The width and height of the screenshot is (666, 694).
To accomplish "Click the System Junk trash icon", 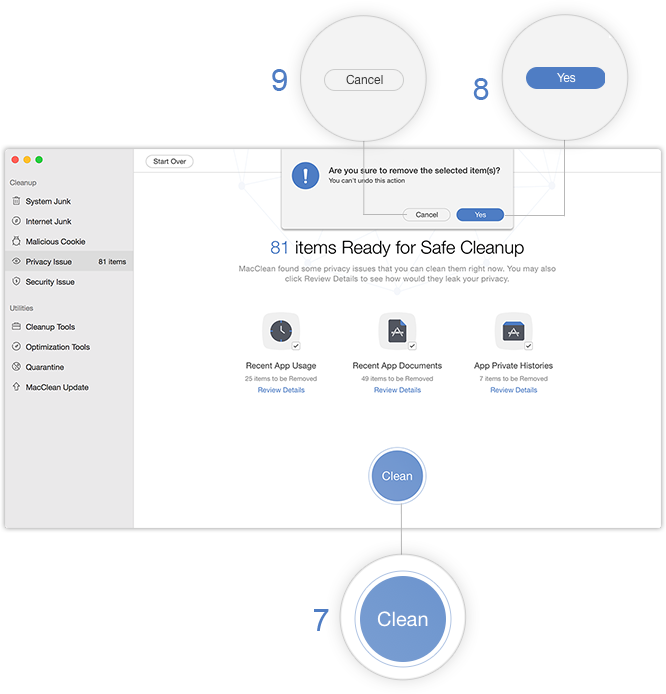I will tap(16, 201).
